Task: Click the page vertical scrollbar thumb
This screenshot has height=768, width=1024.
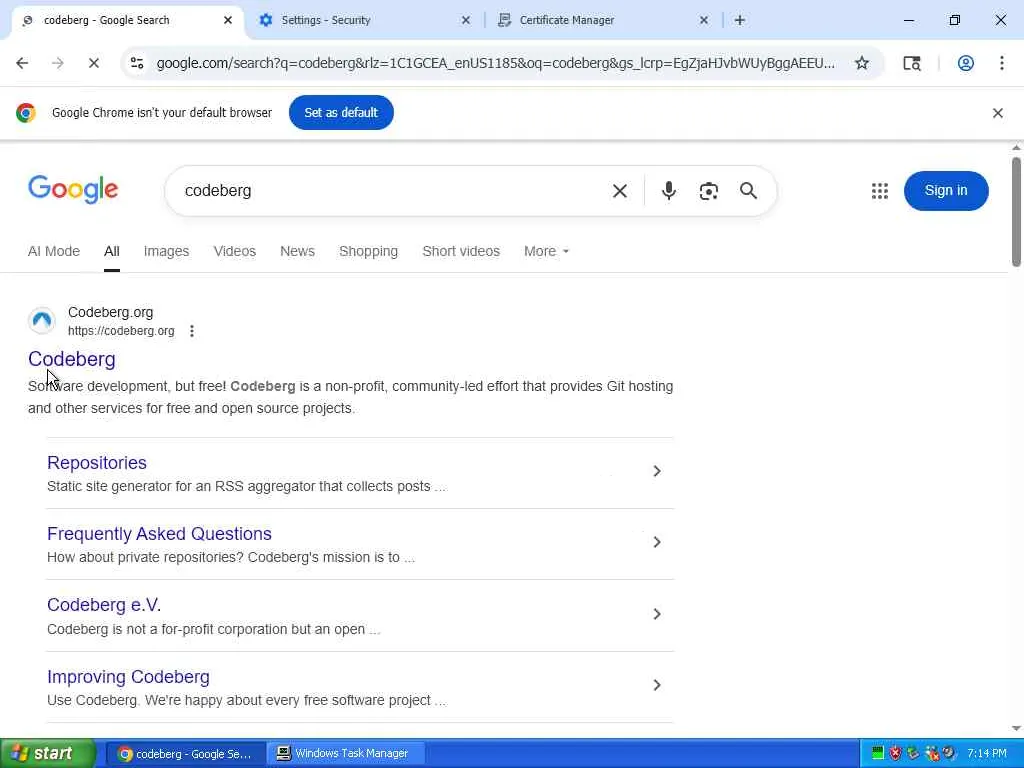Action: [1016, 212]
